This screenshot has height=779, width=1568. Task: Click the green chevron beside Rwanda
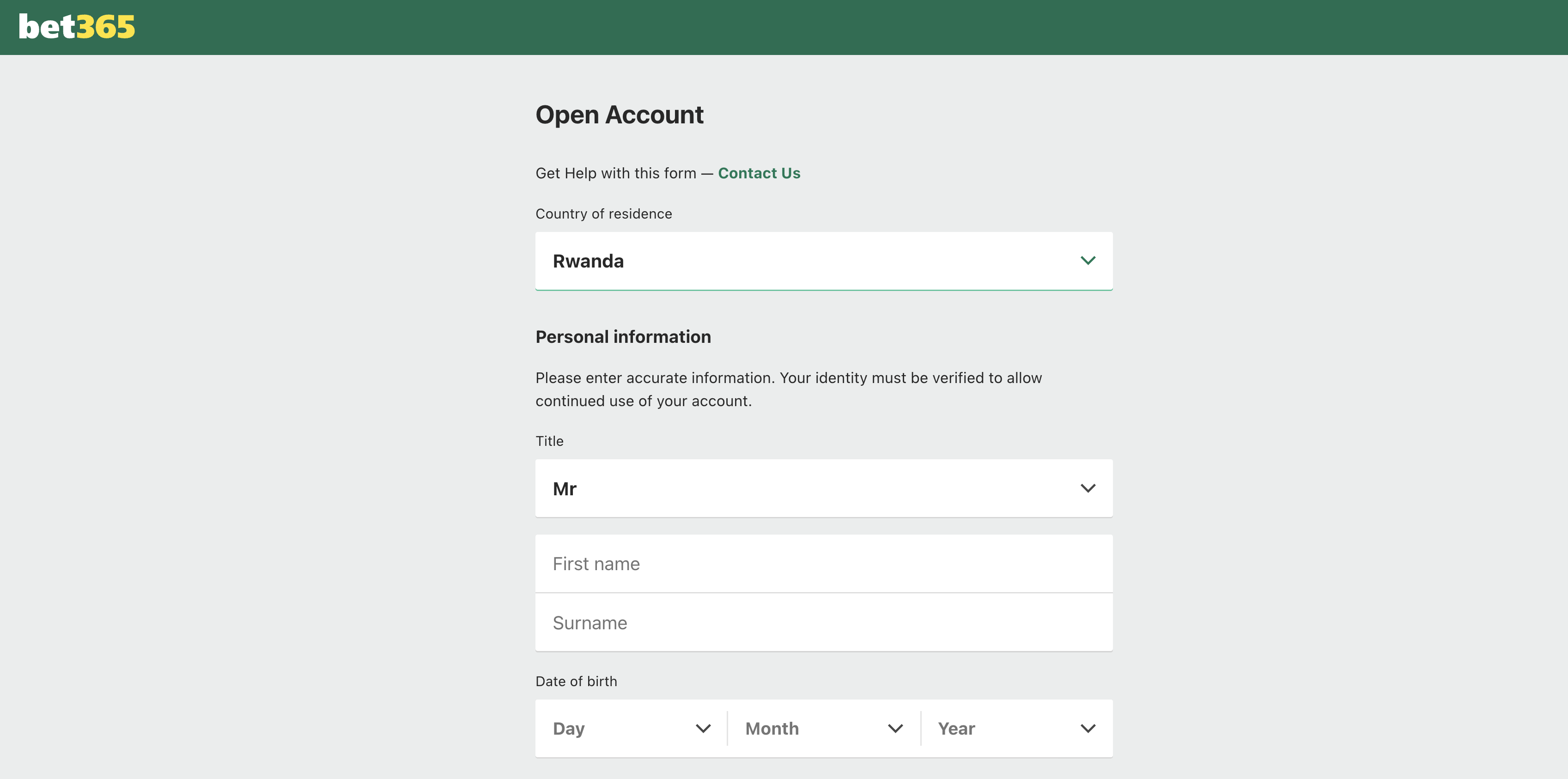1087,261
